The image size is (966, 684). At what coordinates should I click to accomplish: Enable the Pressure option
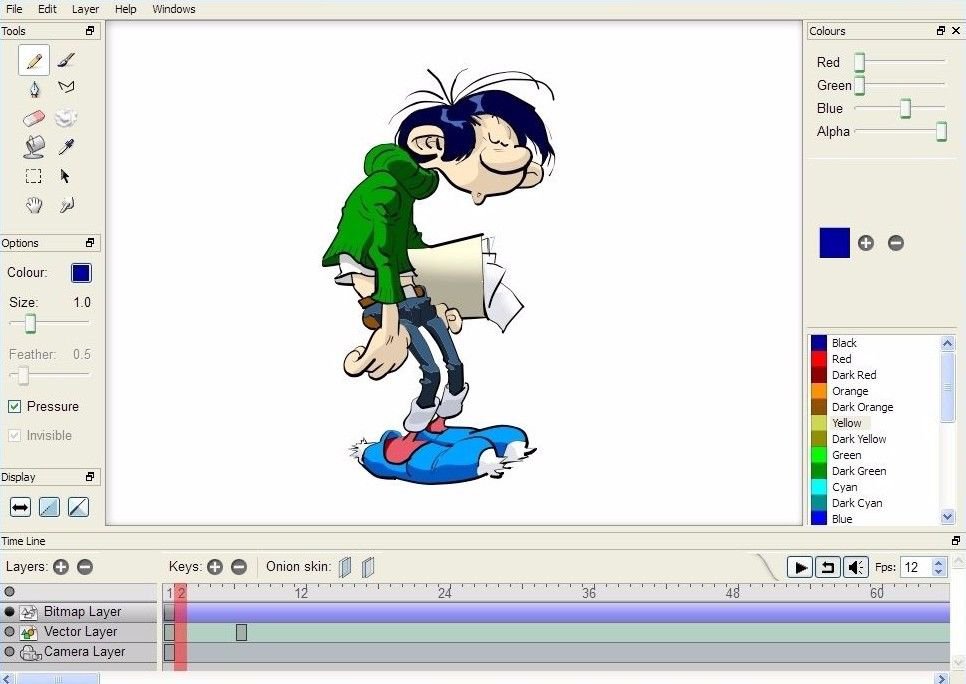14,406
